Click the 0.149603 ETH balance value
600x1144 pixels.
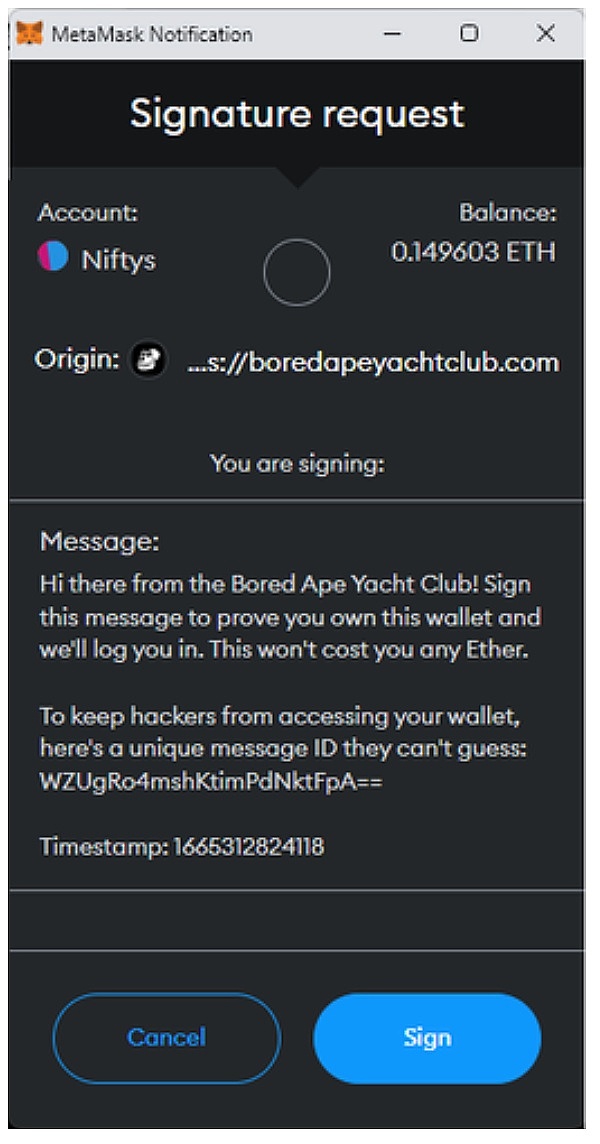tap(474, 252)
